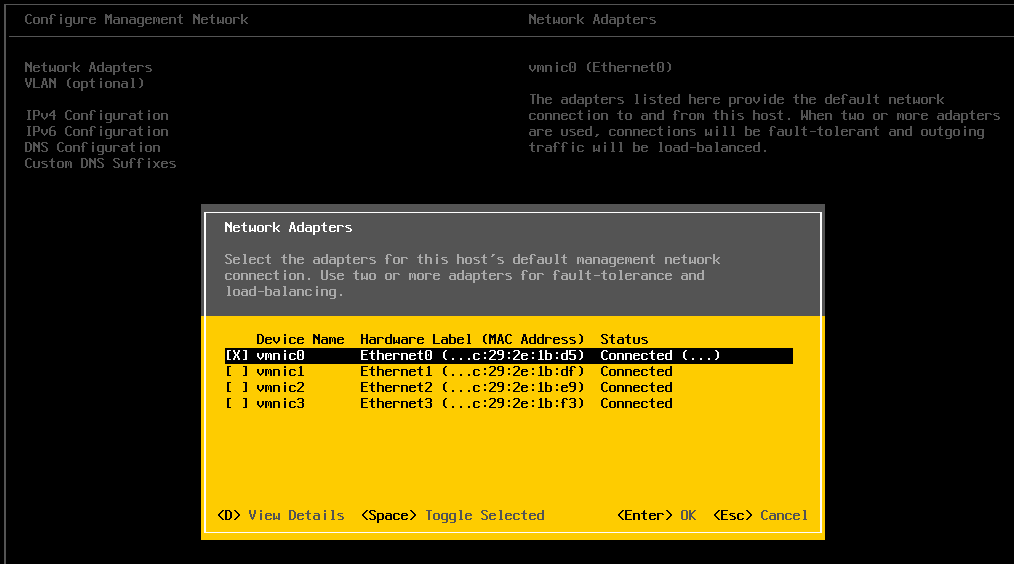Select the Ethernet1 hardware label row
Viewport: 1014px width, 564px height.
coord(472,371)
